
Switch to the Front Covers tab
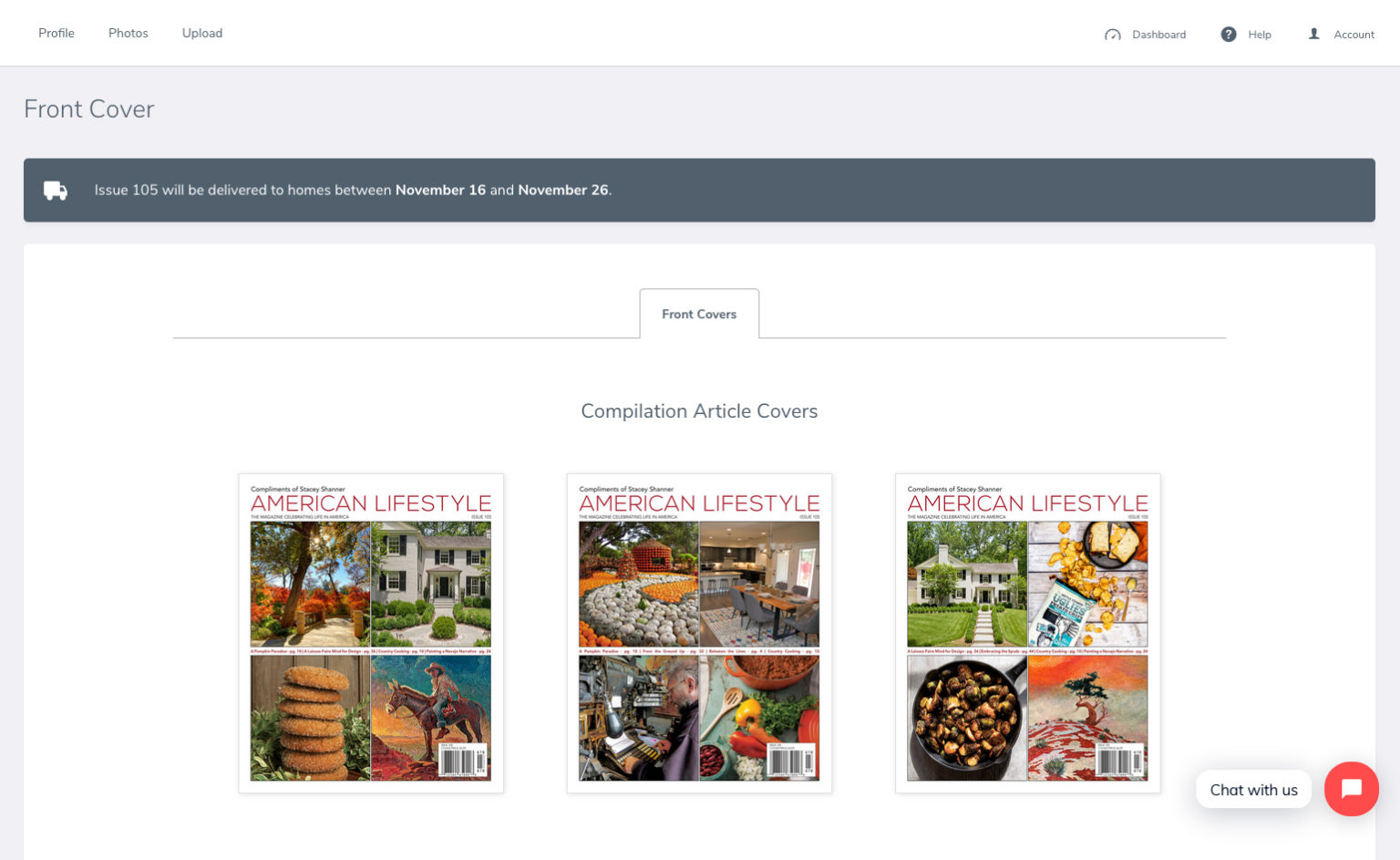coord(699,314)
